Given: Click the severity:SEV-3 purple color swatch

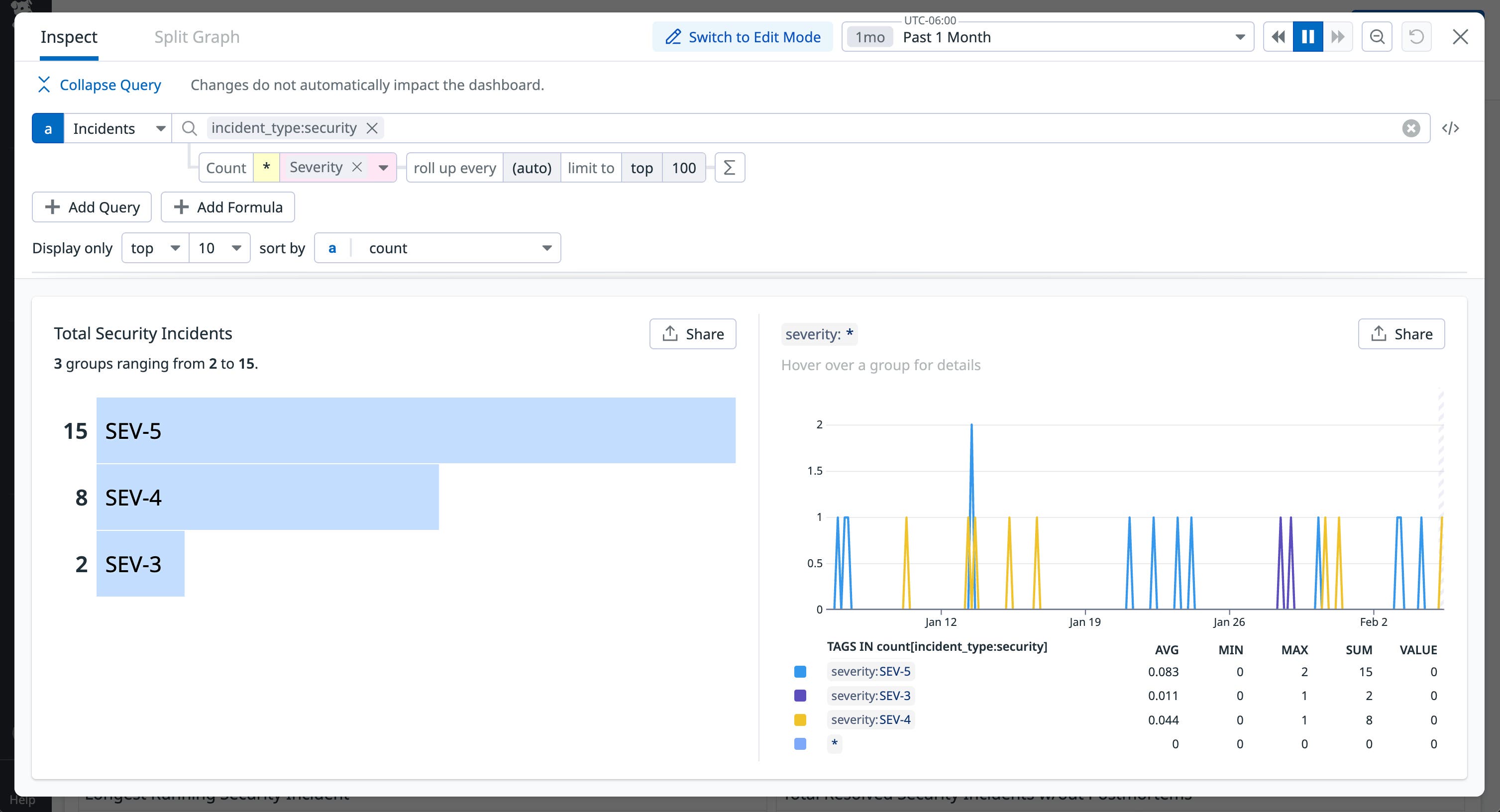Looking at the screenshot, I should (801, 695).
